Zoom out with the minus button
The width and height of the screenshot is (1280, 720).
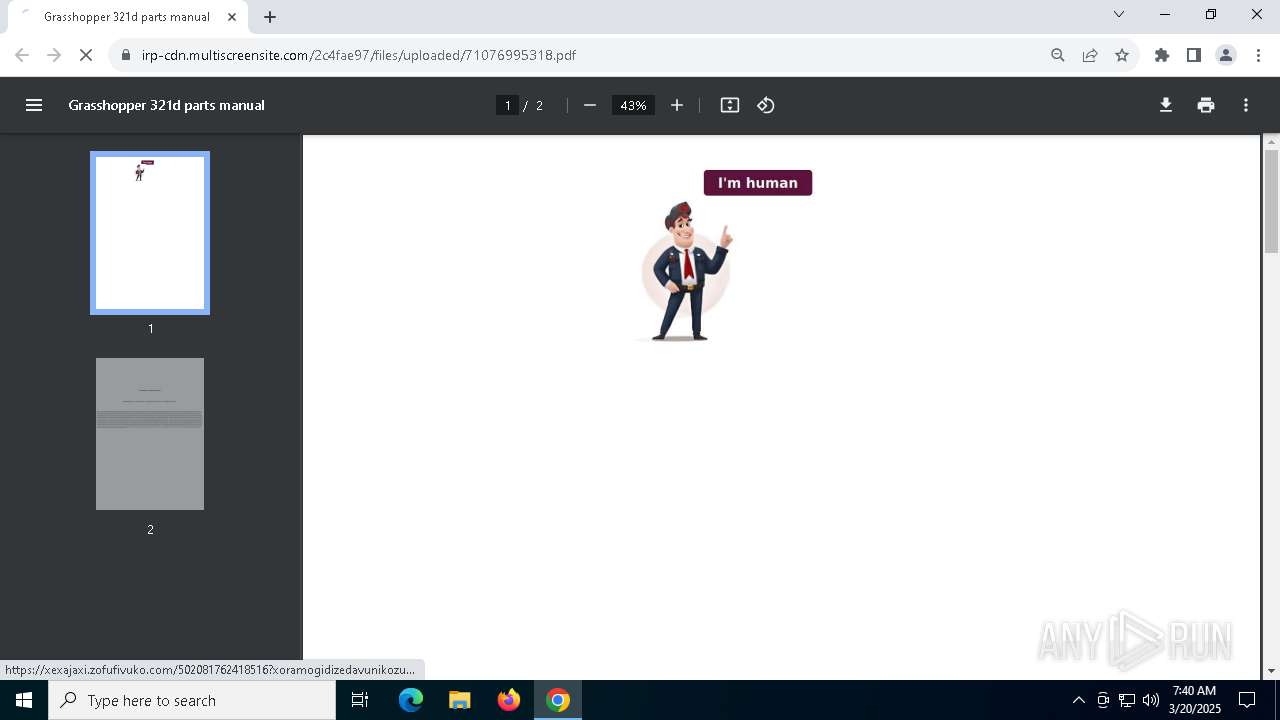590,105
